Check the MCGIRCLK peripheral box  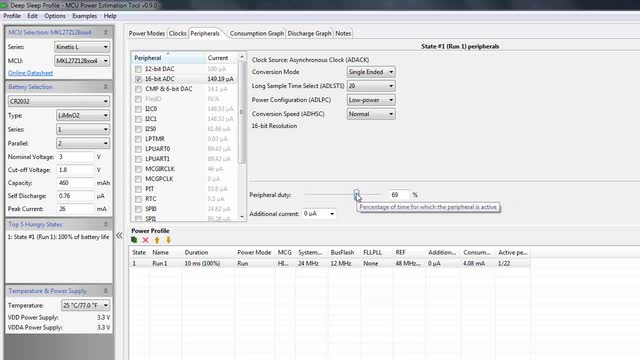click(138, 169)
